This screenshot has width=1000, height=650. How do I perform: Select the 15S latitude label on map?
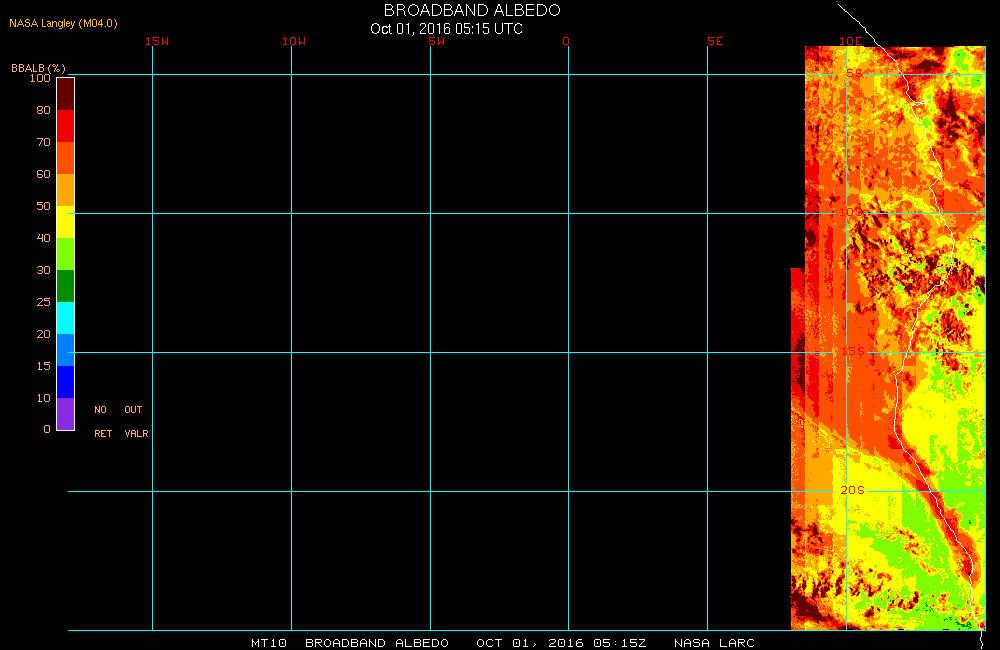point(851,351)
